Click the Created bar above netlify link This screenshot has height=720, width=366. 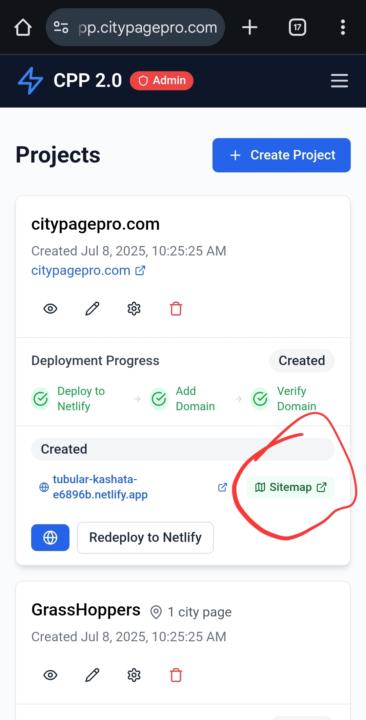pos(182,449)
